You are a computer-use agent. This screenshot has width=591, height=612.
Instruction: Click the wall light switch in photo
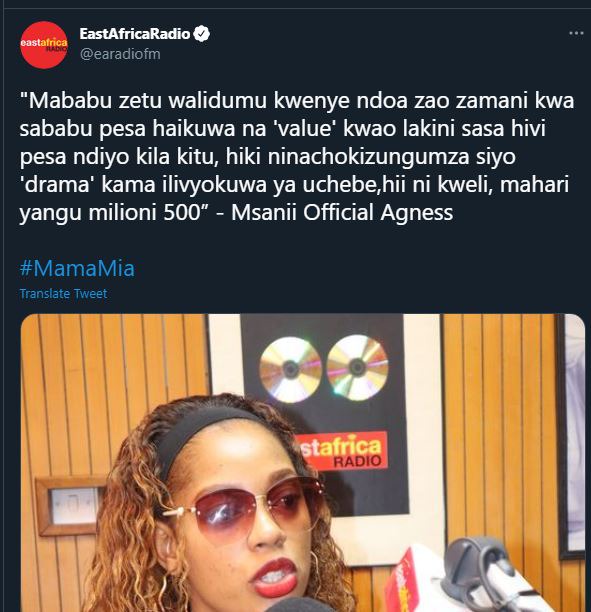[x=69, y=506]
